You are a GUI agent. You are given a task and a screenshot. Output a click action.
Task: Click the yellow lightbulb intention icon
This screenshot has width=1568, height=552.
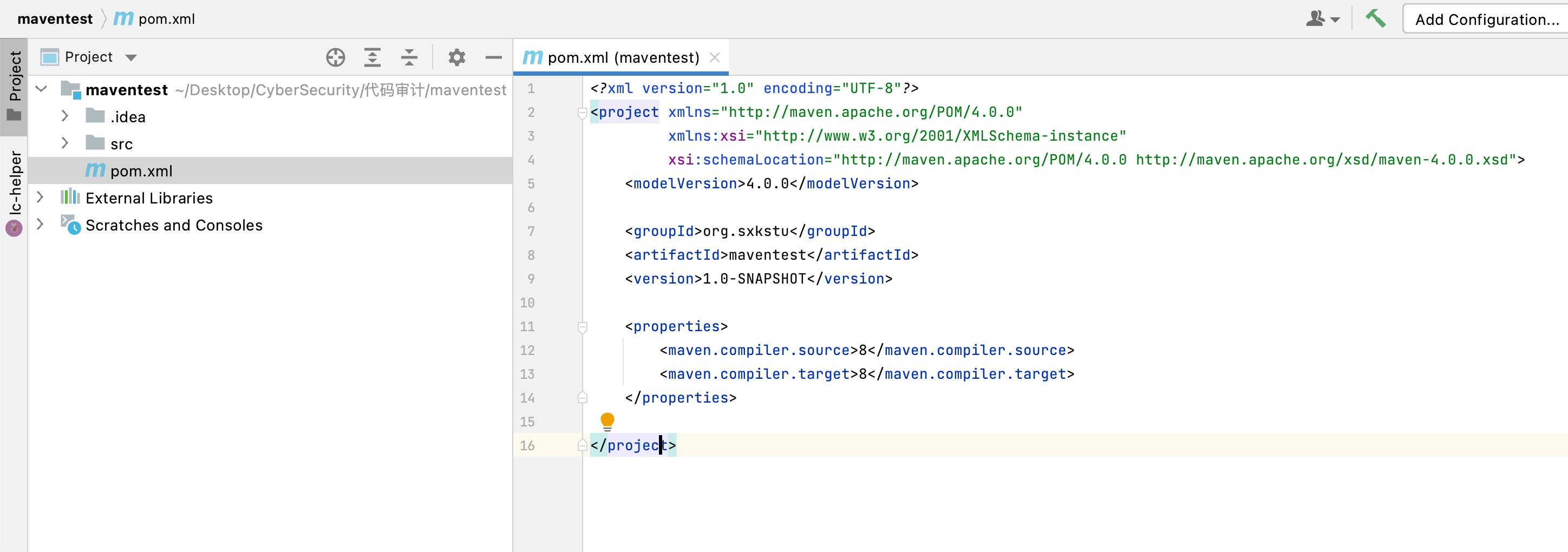click(x=607, y=420)
